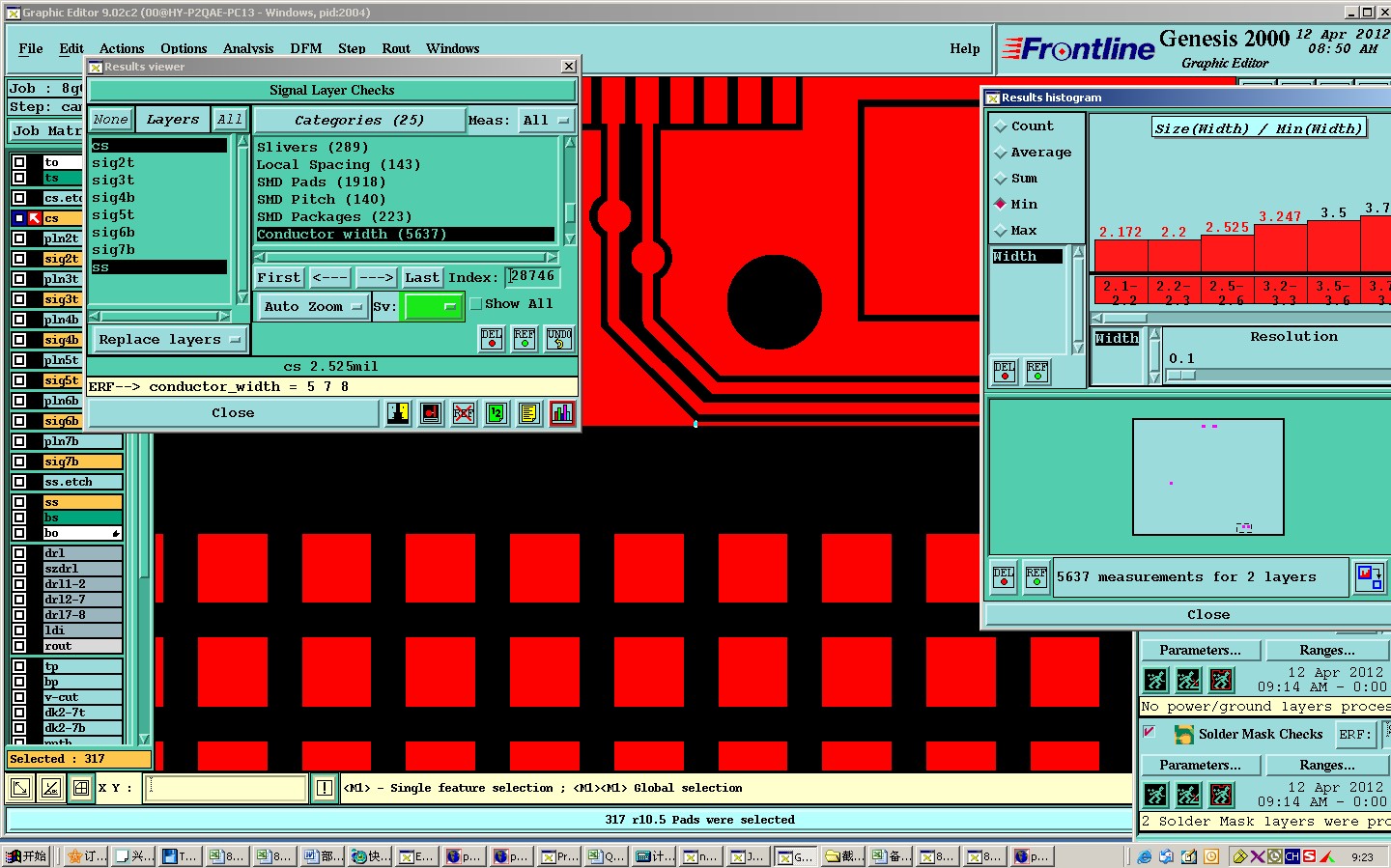Toggle the checkbox next to drl layer
Screen dimensions: 1391x868
coord(19,553)
